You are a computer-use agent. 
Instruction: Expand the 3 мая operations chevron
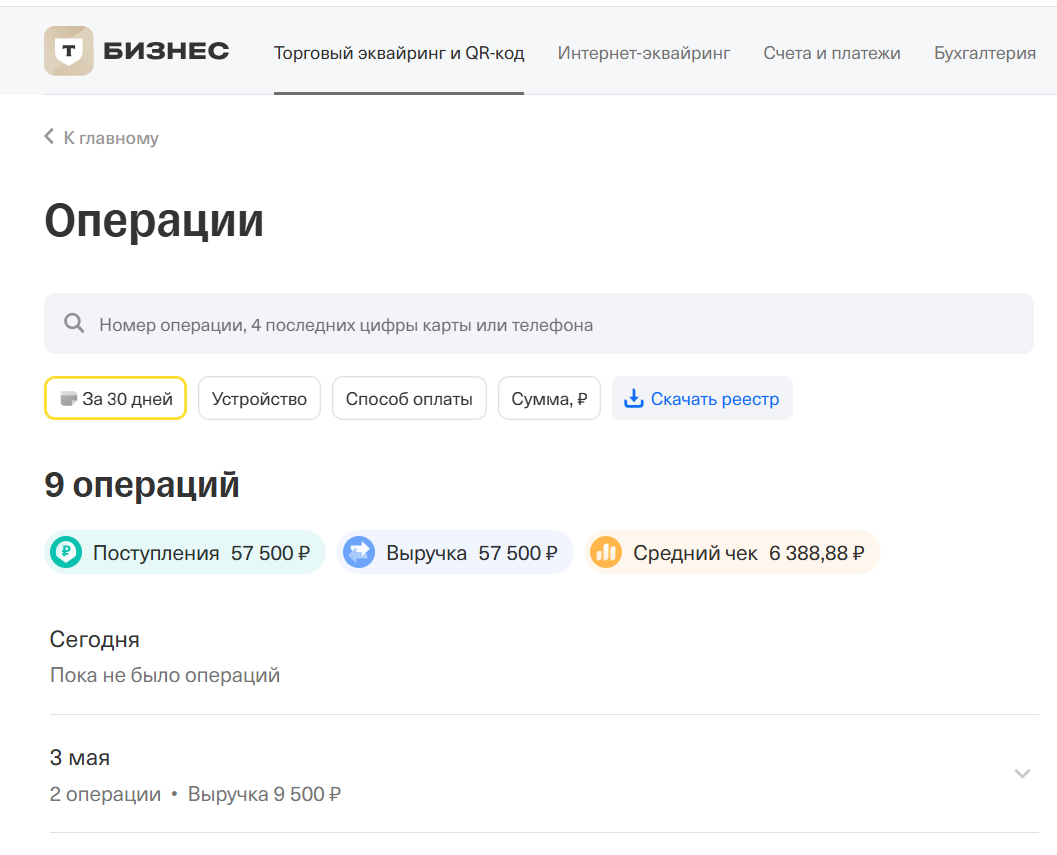[x=1023, y=773]
